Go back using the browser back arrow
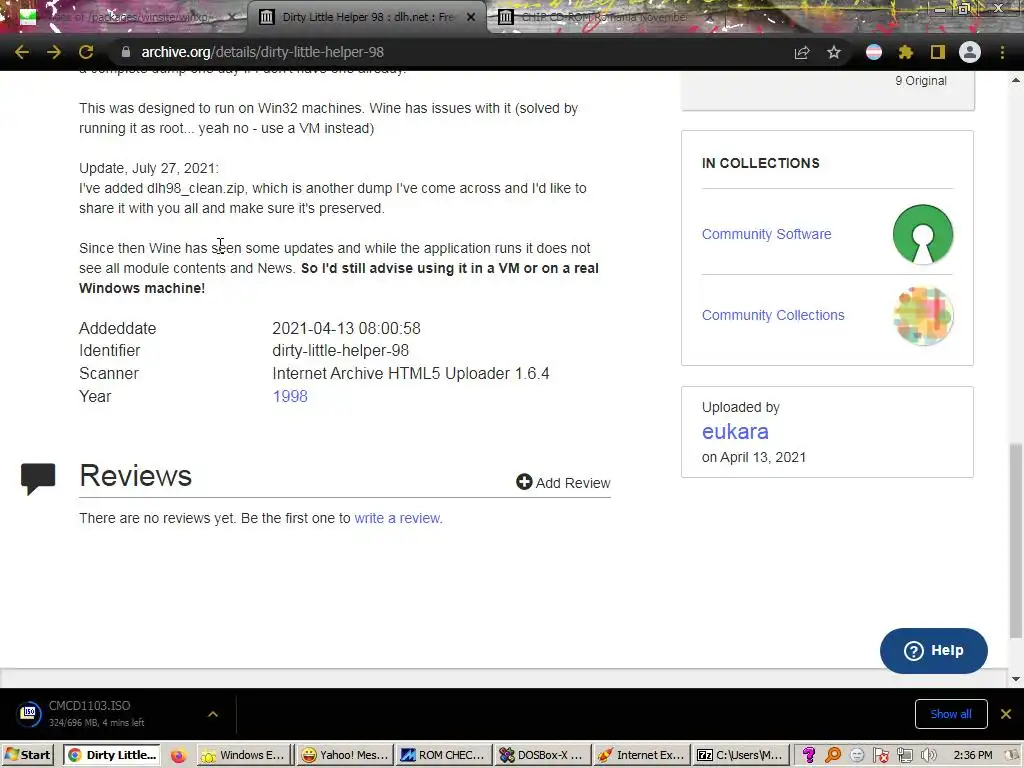The width and height of the screenshot is (1024, 768). [x=22, y=52]
